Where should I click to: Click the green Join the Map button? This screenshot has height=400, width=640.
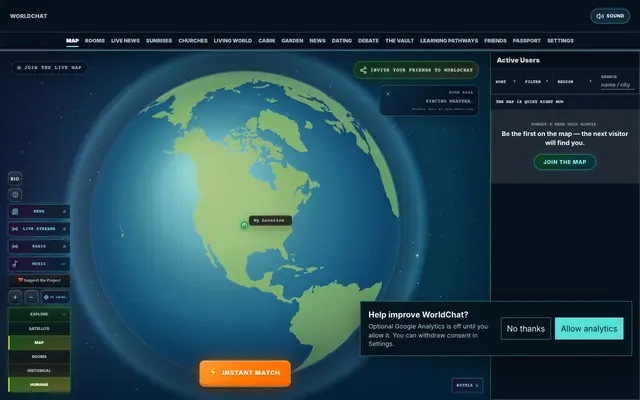click(x=564, y=162)
